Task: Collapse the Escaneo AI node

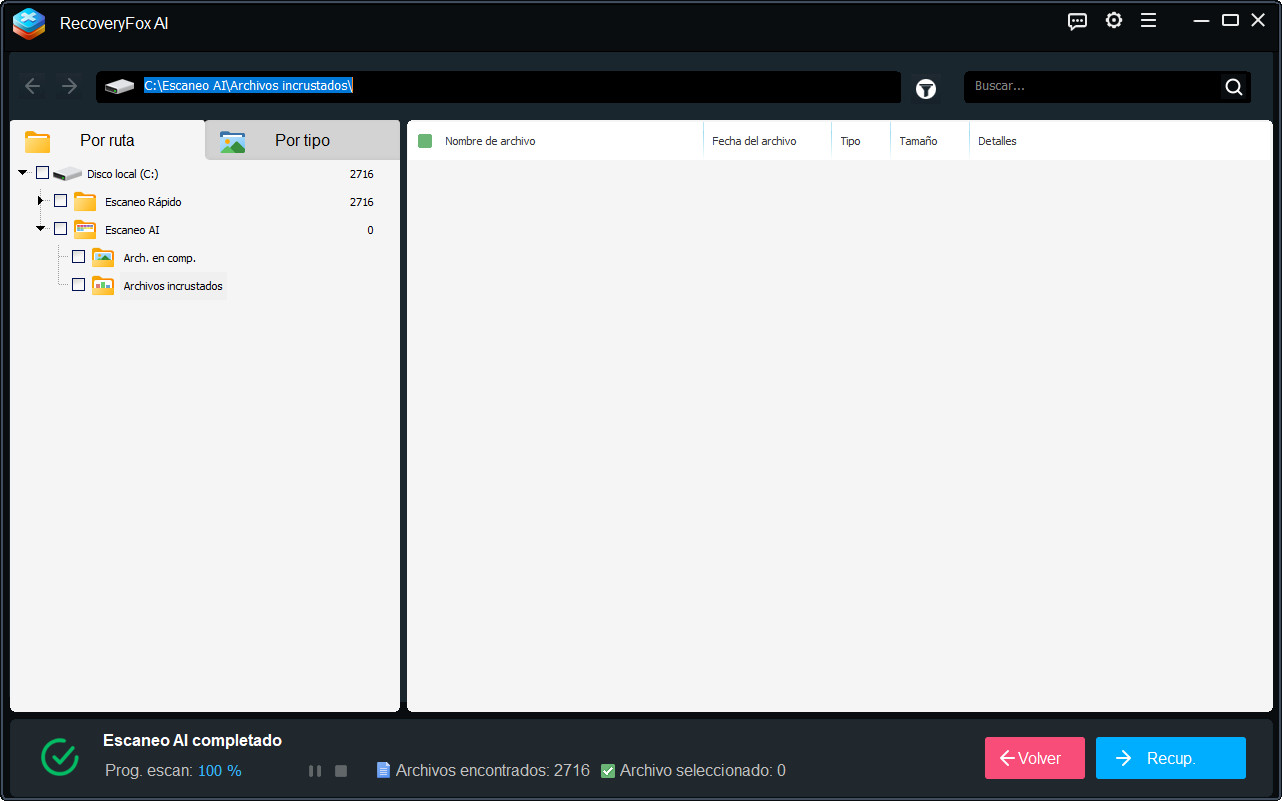Action: pos(40,228)
